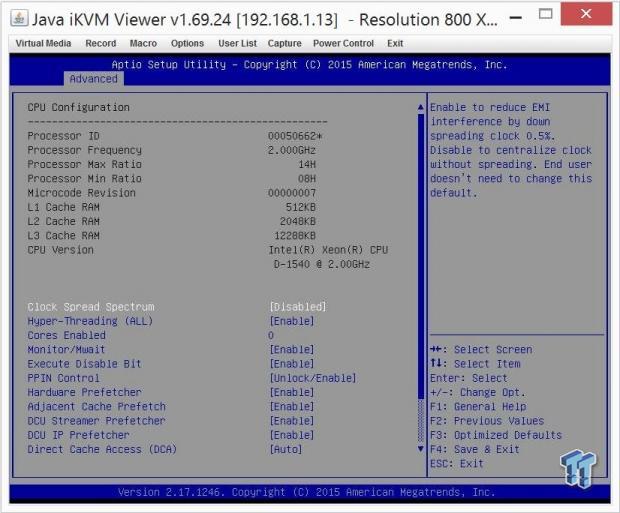Click the F4: Save & Exit hint

pyautogui.click(x=474, y=449)
